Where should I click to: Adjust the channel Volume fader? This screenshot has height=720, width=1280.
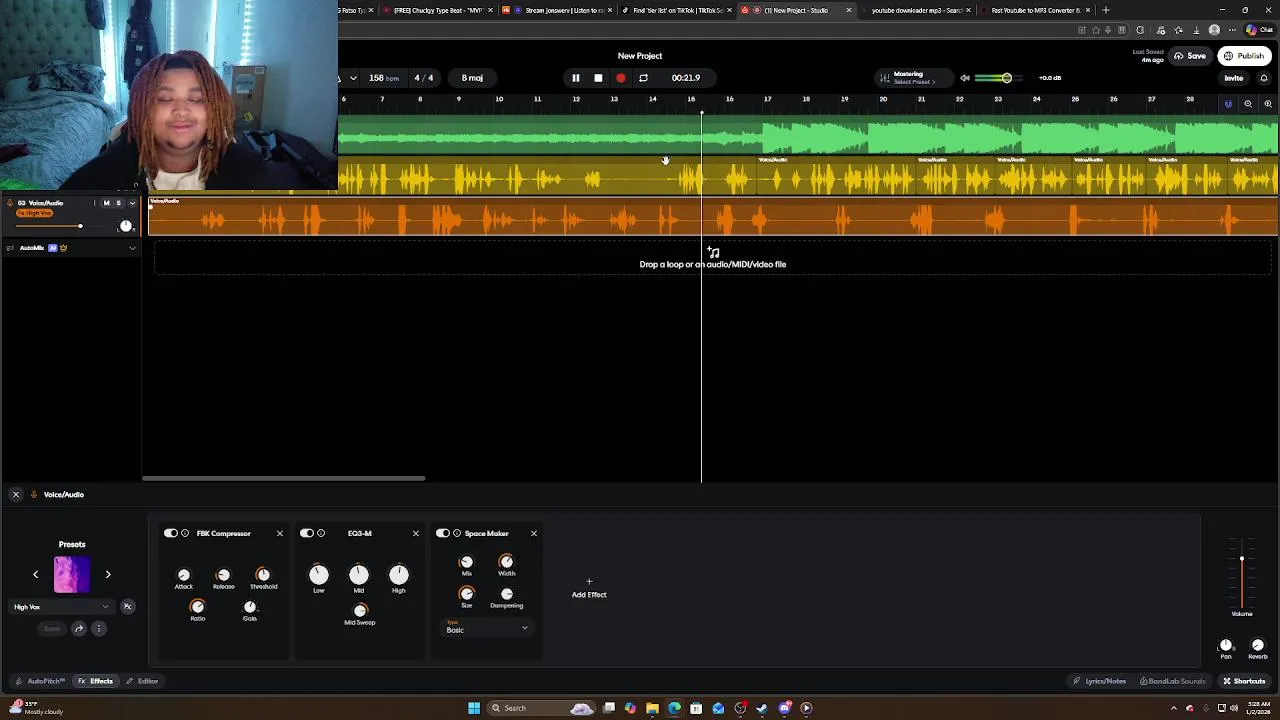click(1242, 560)
